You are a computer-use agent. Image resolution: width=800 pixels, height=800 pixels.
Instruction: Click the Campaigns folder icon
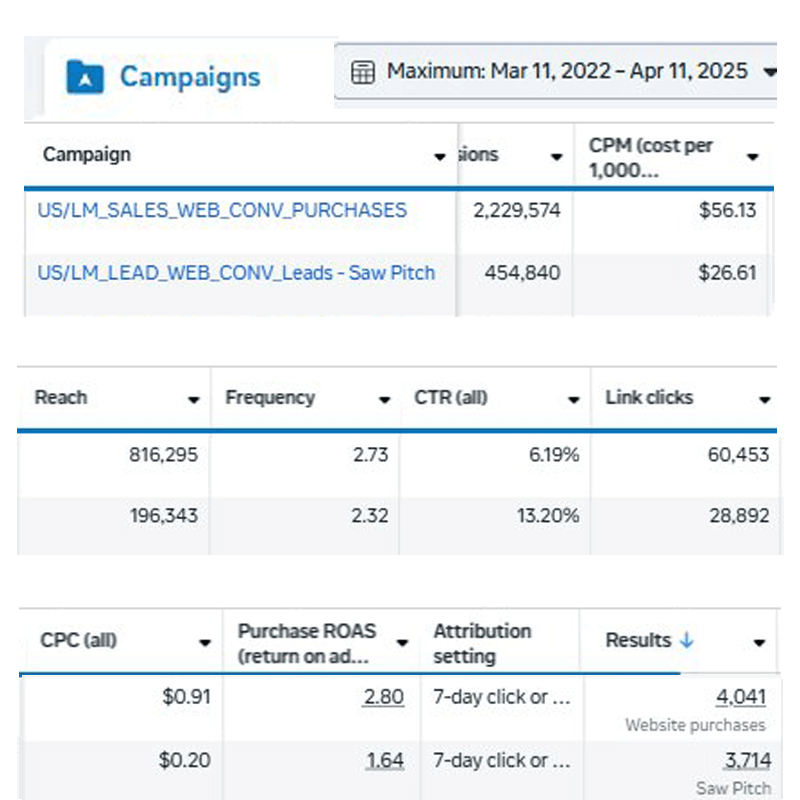tap(85, 76)
